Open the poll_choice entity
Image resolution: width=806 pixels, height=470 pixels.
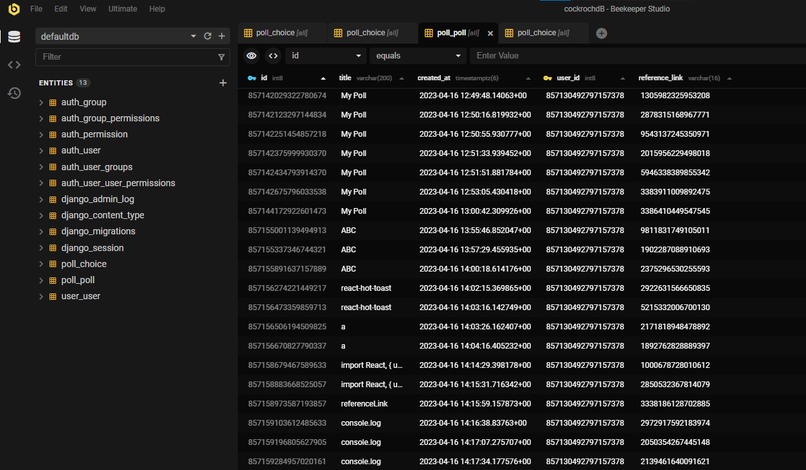point(84,264)
